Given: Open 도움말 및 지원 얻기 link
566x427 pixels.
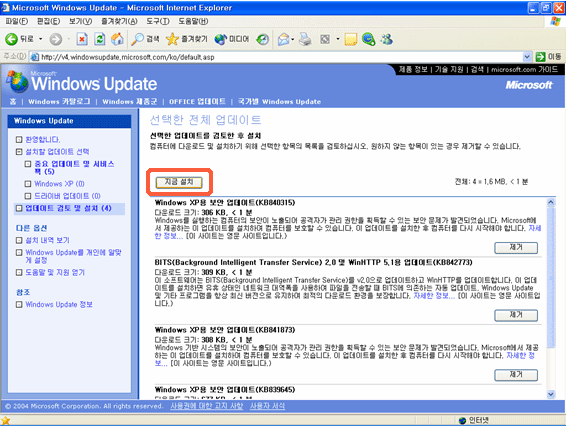Looking at the screenshot, I should [x=55, y=272].
